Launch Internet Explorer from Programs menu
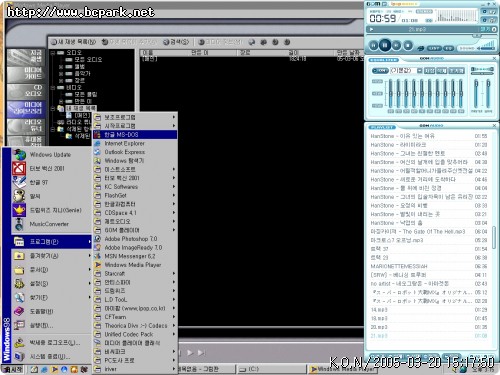Image resolution: width=500 pixels, height=375 pixels. pos(135,143)
